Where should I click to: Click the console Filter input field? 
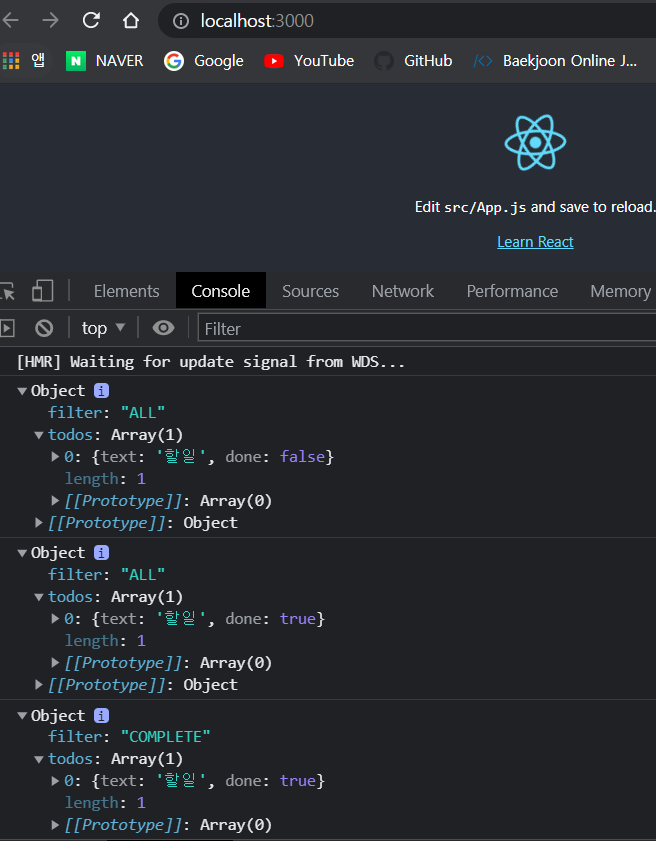coord(427,328)
